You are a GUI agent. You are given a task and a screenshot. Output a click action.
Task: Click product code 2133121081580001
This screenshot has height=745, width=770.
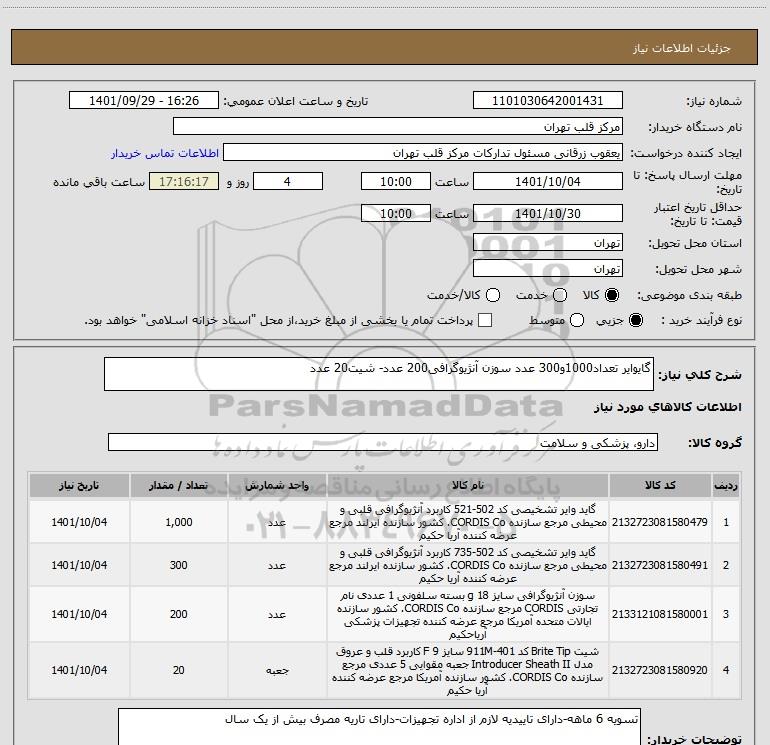[660, 614]
